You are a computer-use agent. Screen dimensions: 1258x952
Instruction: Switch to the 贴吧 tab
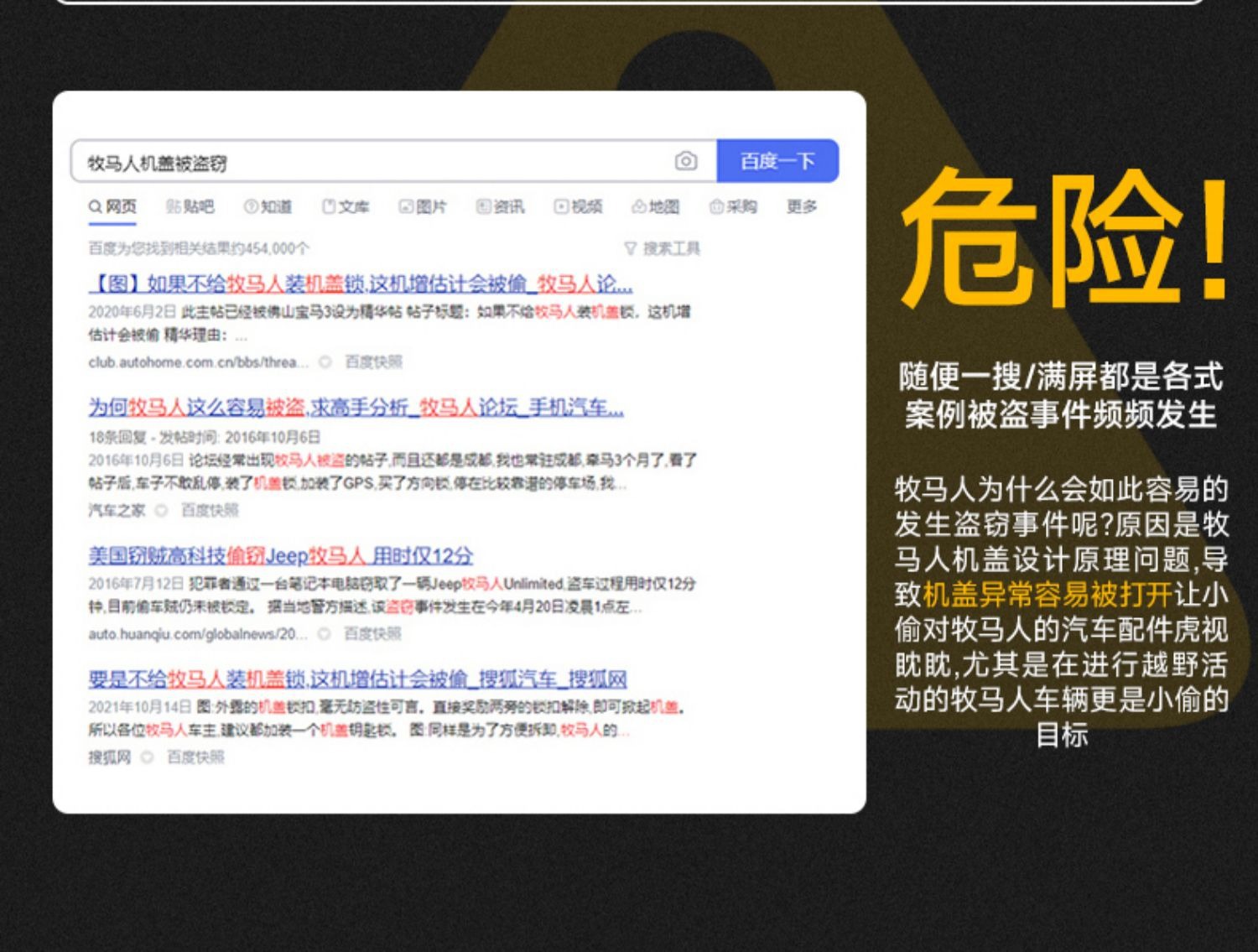[x=190, y=206]
